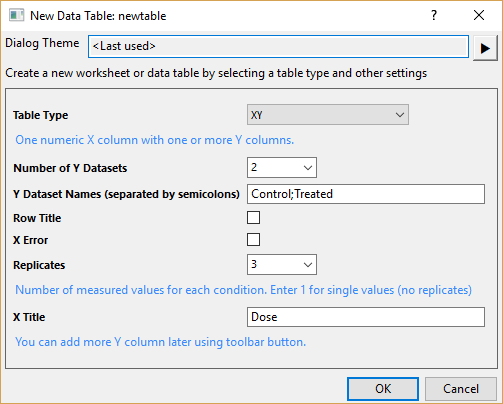Click the 'Create a new worksheet' description text

pyautogui.click(x=216, y=73)
